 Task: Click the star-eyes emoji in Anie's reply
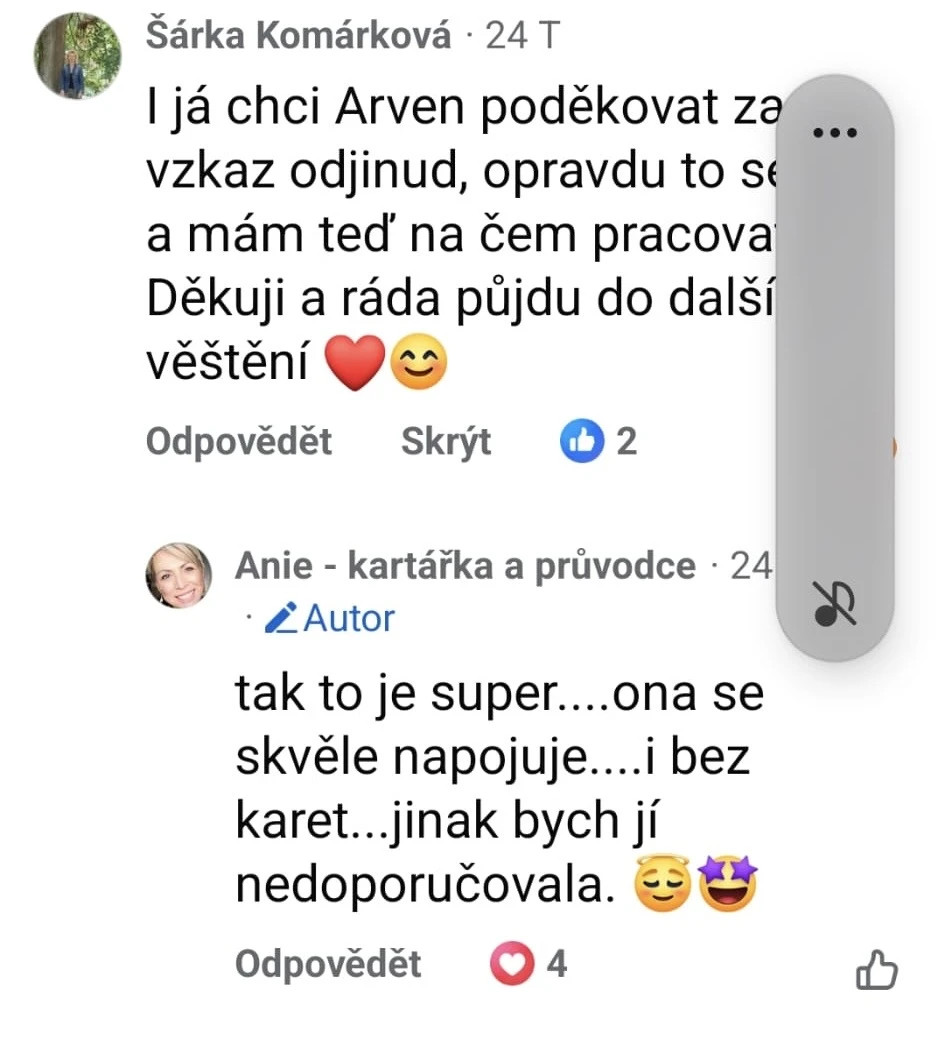pos(728,883)
